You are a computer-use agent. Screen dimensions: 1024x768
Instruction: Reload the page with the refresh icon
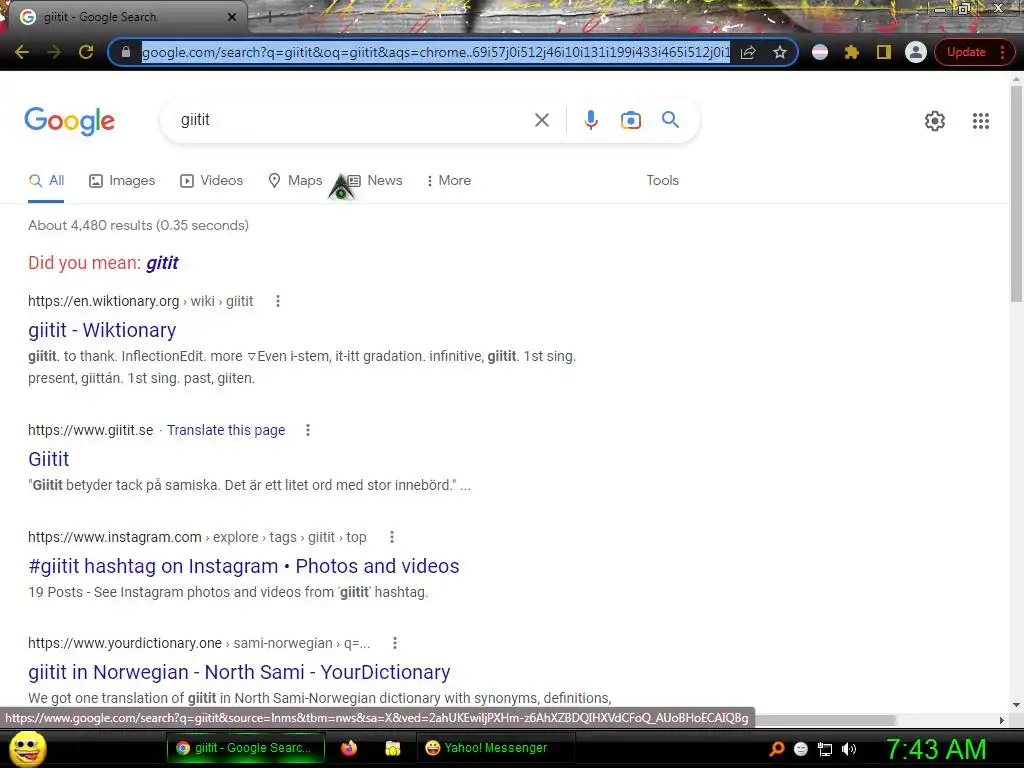pos(86,52)
